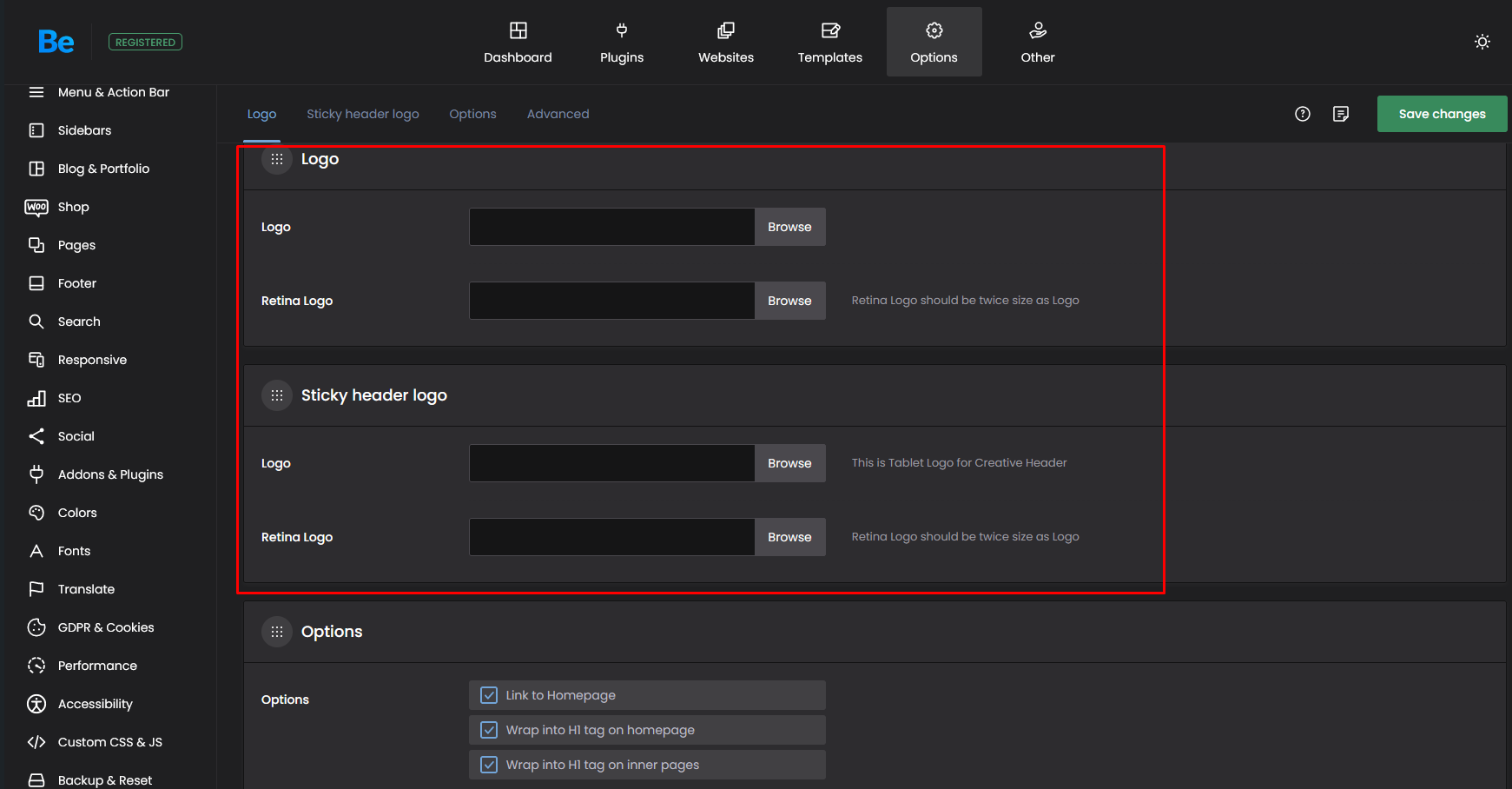The height and width of the screenshot is (789, 1512).
Task: Collapse the Sticky header logo section handle
Action: pyautogui.click(x=277, y=395)
